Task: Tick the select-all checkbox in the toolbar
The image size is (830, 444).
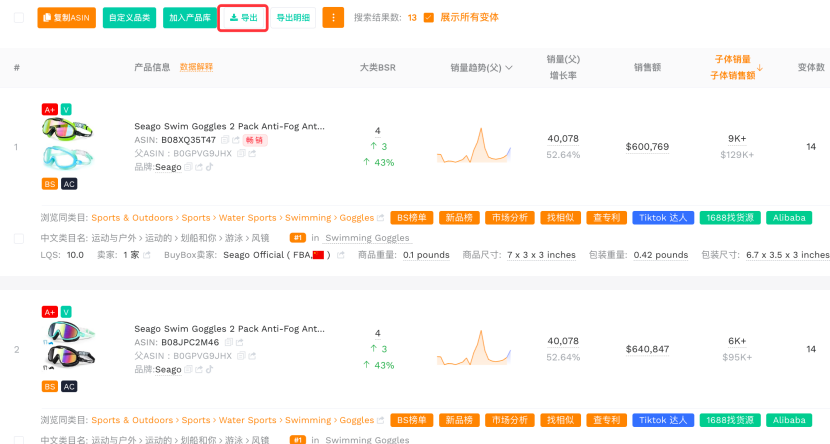Action: point(19,17)
